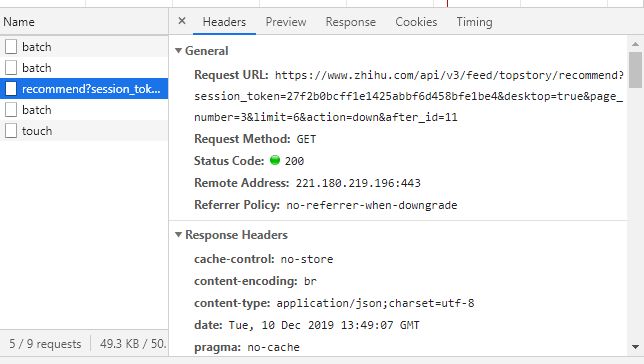Click the scrollbar up arrow
This screenshot has width=644, height=364.
pyautogui.click(x=635, y=44)
